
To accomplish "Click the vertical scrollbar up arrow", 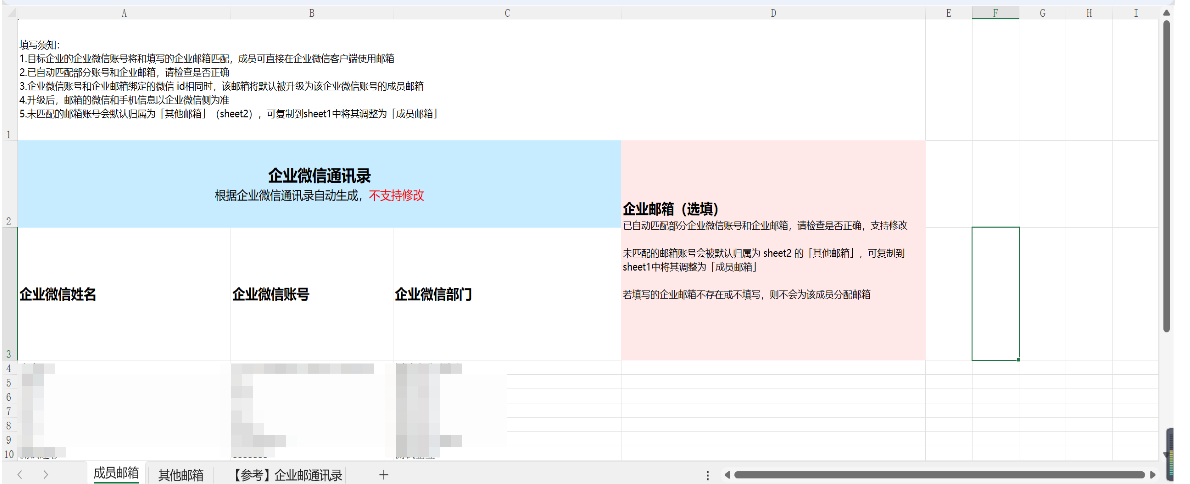I will [x=1167, y=12].
